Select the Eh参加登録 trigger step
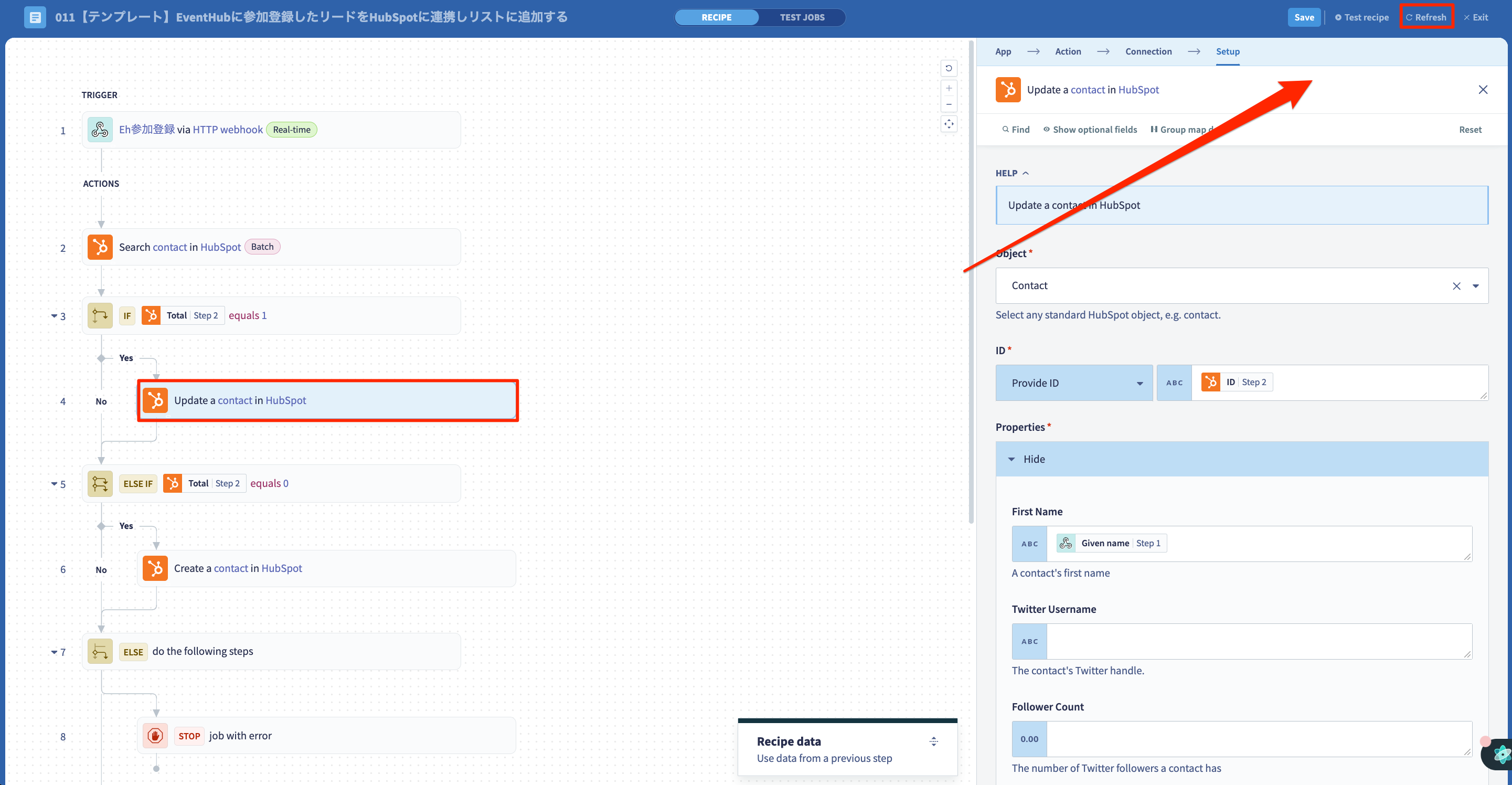Screen dimensions: 1512x785 271,130
